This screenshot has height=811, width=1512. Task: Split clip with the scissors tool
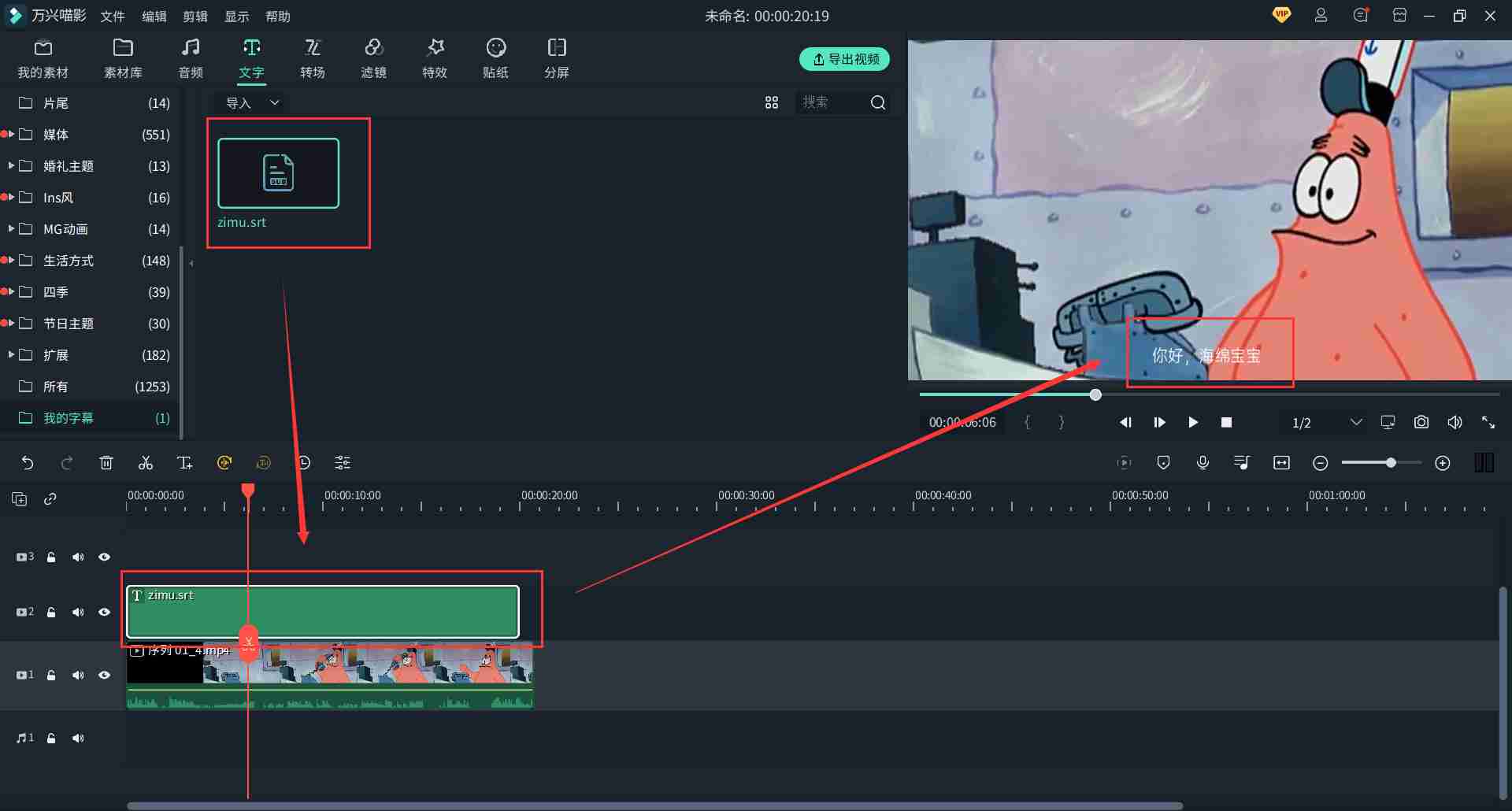(146, 463)
